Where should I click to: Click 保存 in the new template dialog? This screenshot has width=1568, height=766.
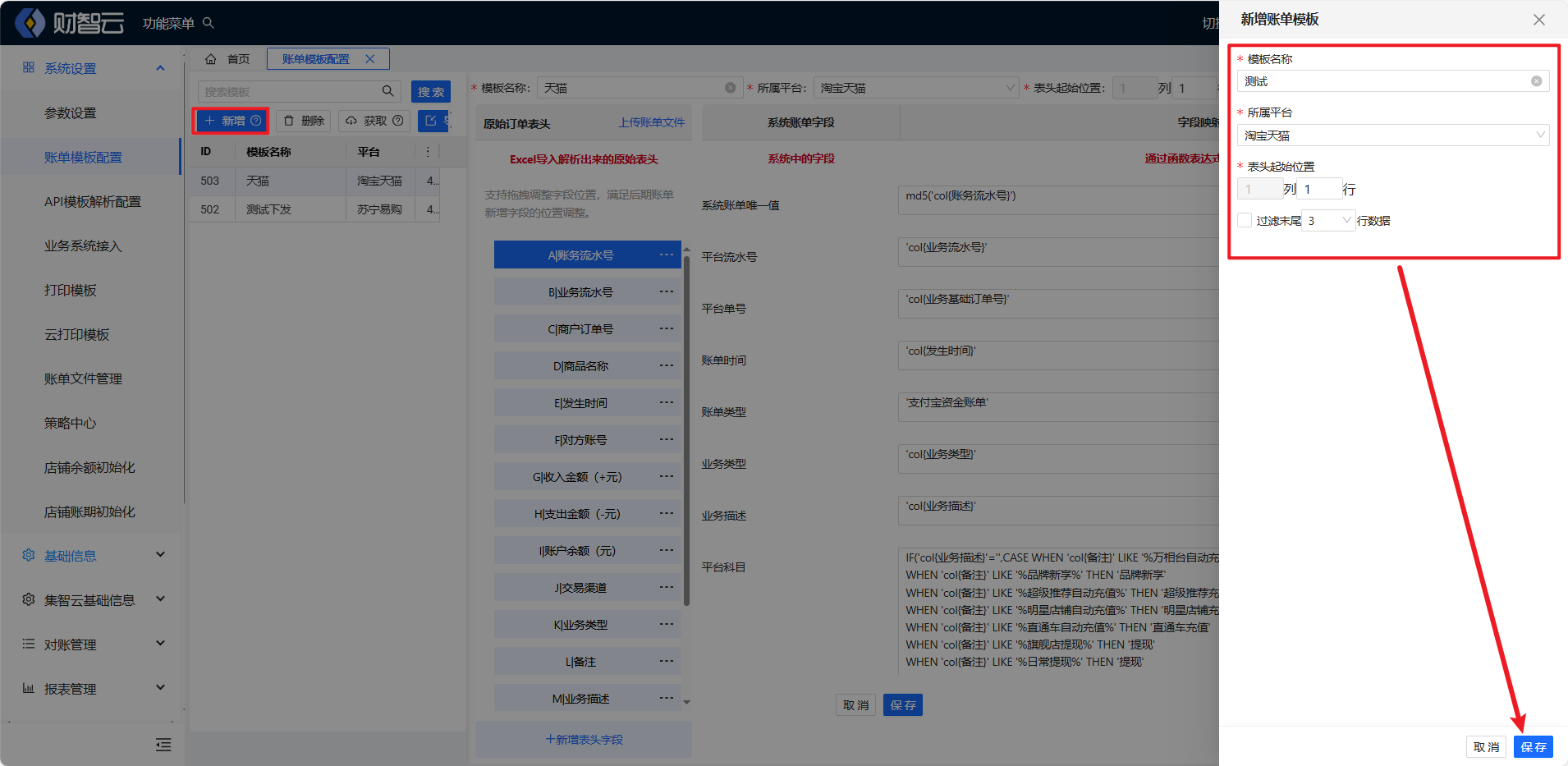pos(1533,746)
